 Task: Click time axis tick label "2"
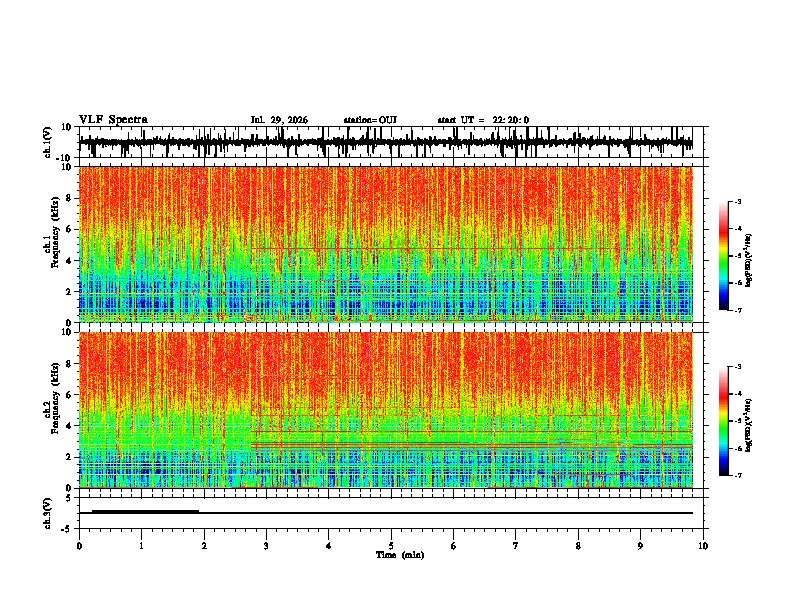coord(204,546)
